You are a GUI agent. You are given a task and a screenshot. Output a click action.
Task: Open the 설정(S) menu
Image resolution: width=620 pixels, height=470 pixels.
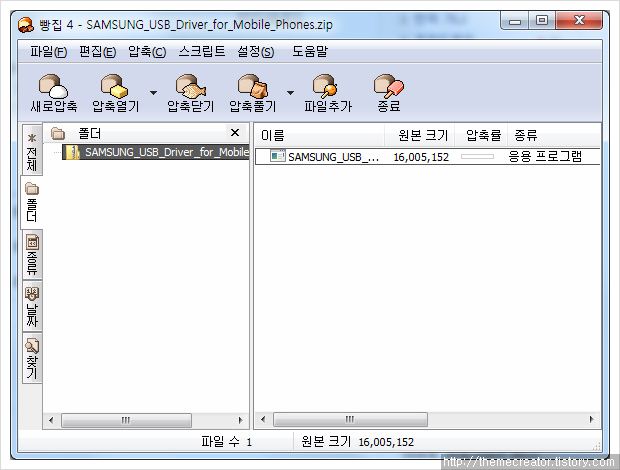click(255, 51)
